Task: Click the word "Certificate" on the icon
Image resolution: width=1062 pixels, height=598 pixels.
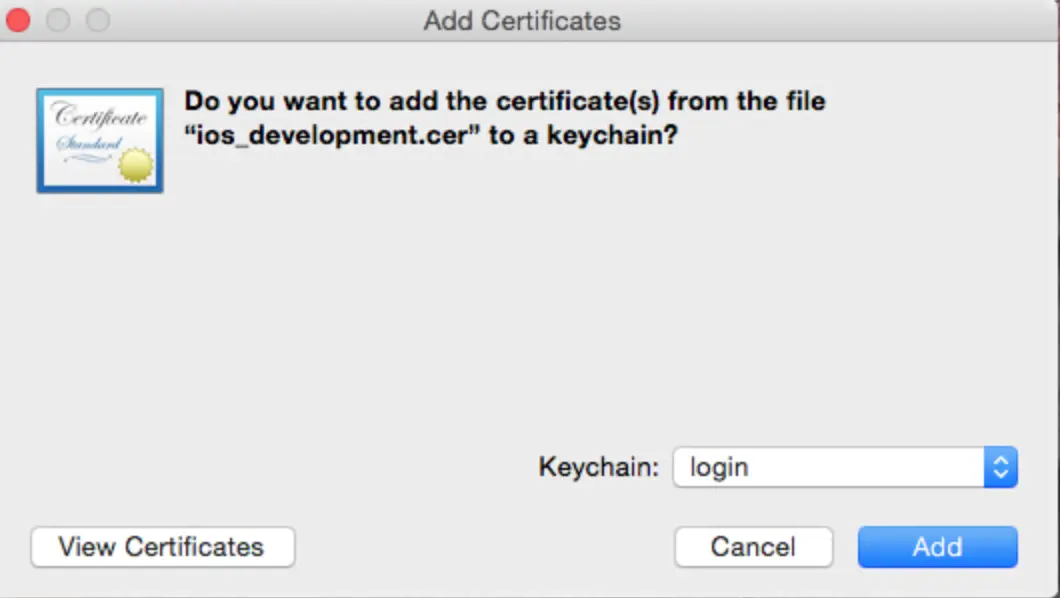Action: coord(100,116)
